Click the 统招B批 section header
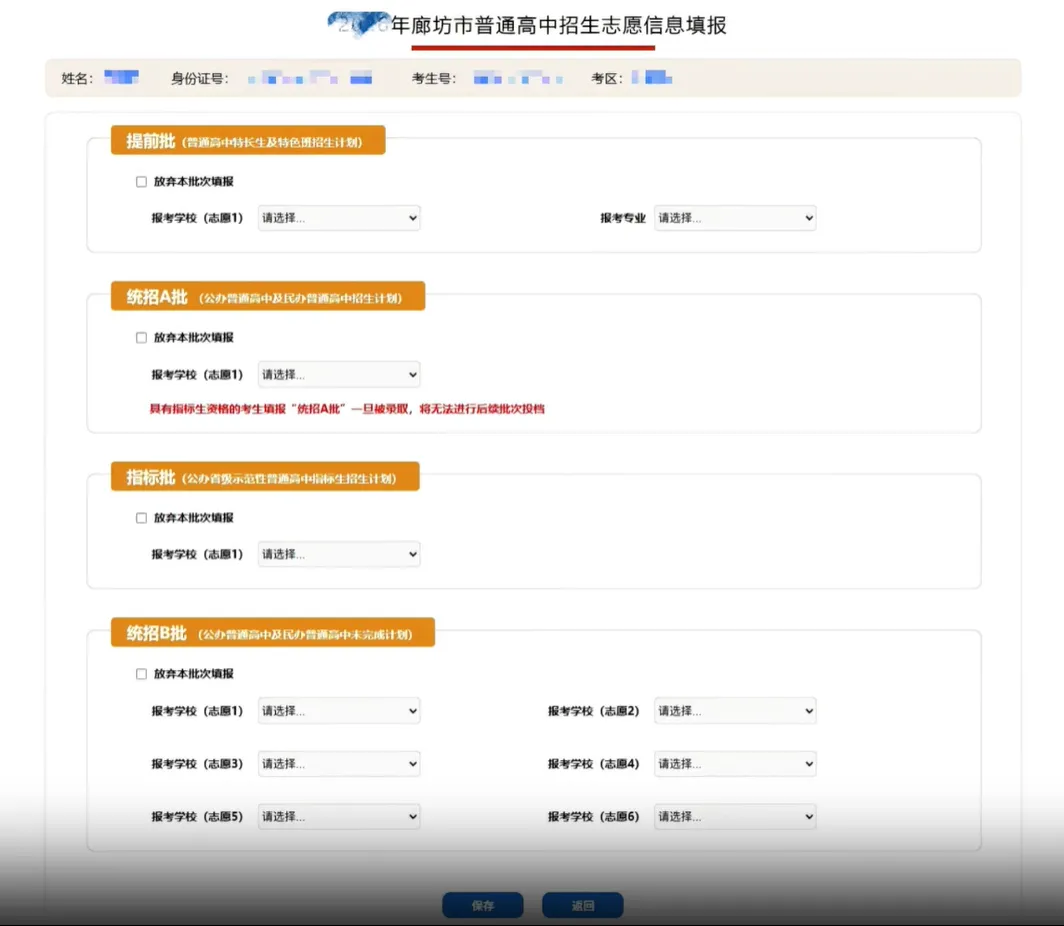 [273, 633]
